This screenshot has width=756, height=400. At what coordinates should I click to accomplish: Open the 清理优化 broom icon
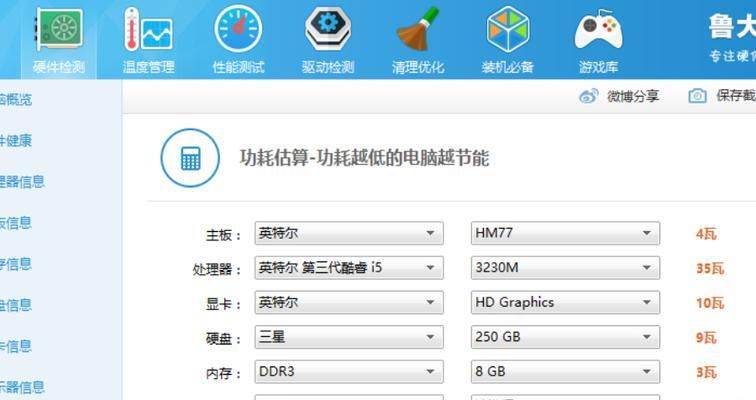pos(418,29)
